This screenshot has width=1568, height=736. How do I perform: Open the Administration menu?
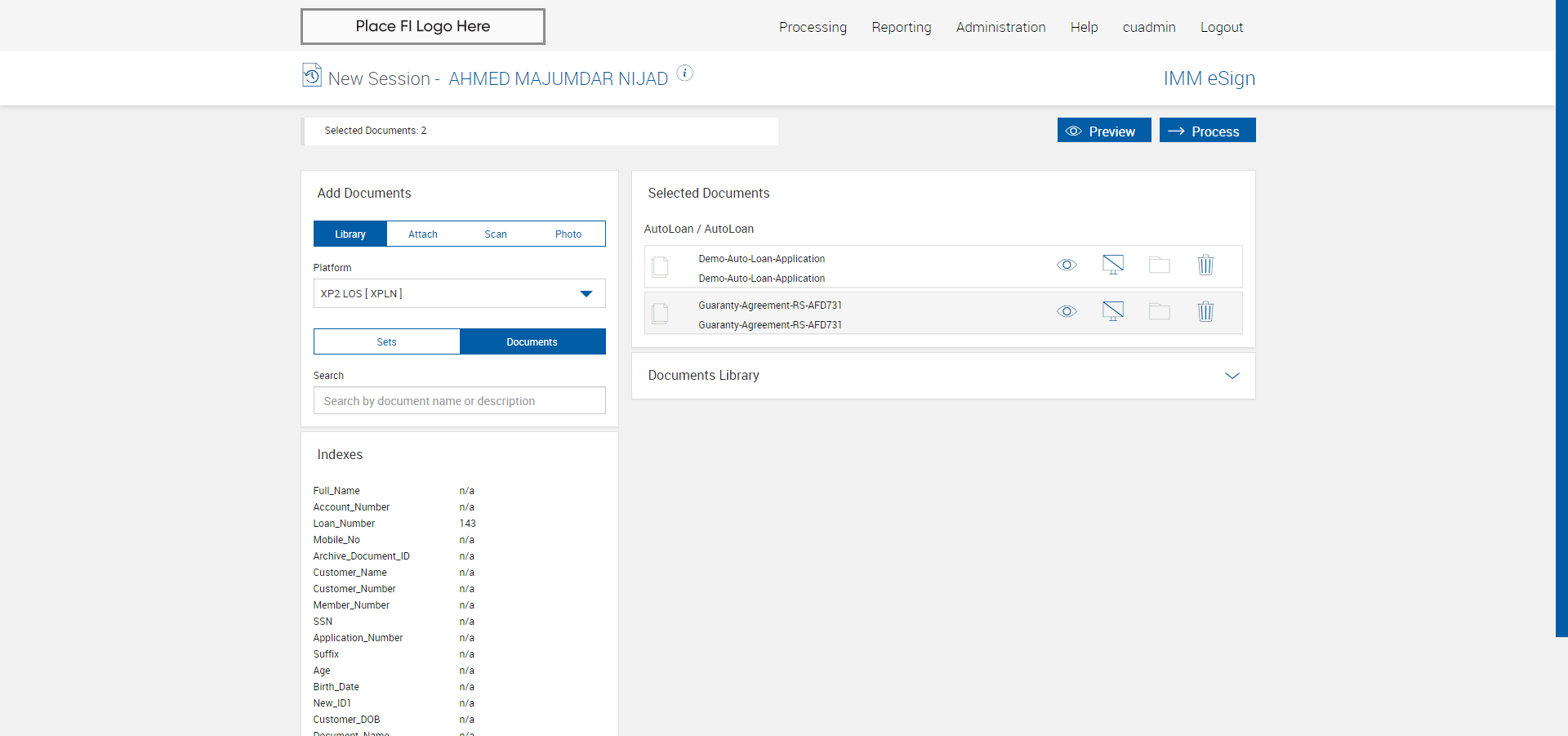tap(1000, 28)
